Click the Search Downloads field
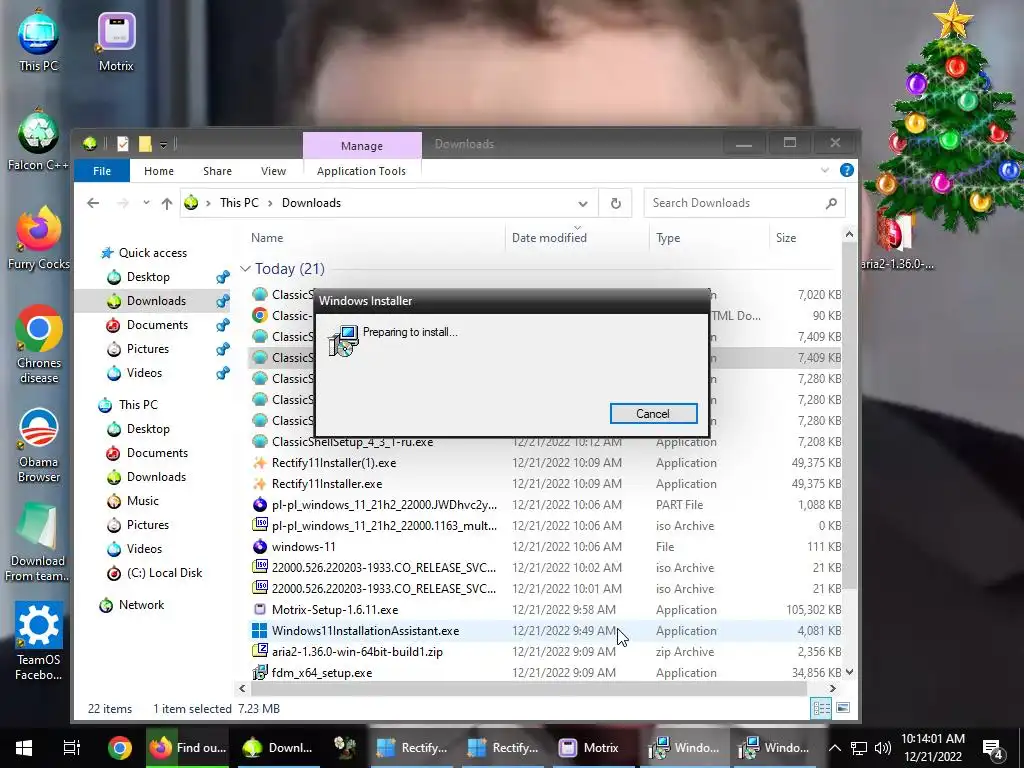The height and width of the screenshot is (768, 1024). [x=744, y=203]
